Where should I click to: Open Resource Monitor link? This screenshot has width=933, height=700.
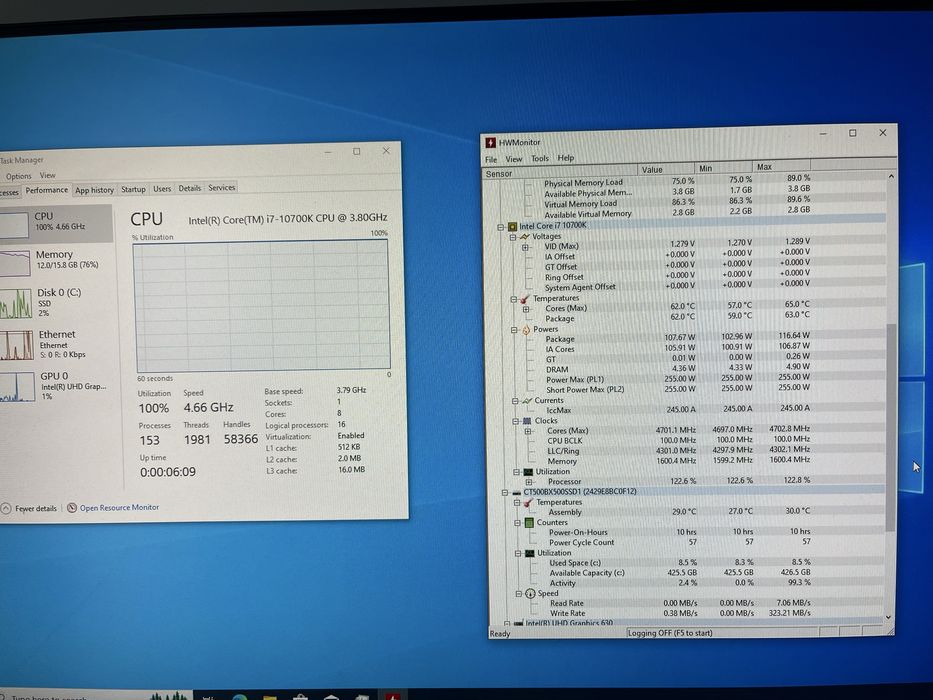pos(120,508)
